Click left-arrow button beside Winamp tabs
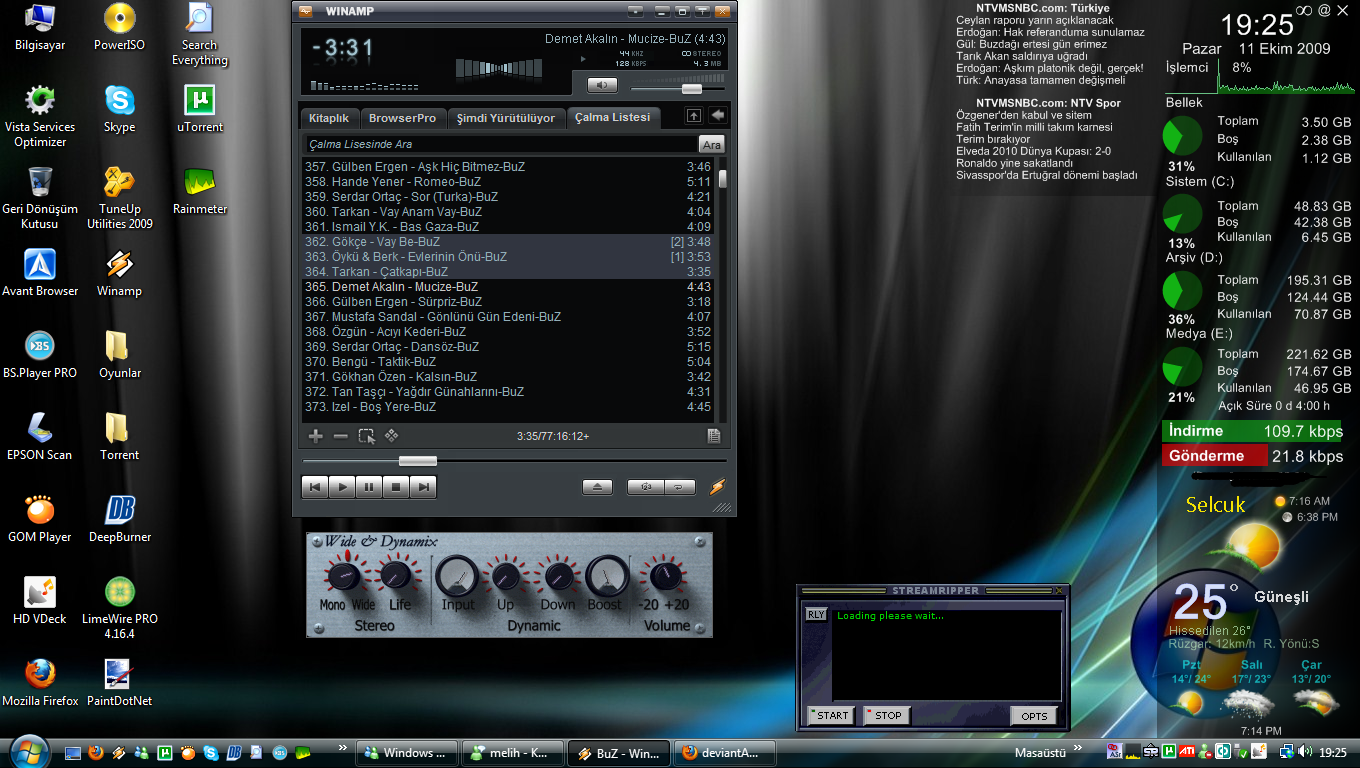Viewport: 1360px width, 768px height. (718, 116)
